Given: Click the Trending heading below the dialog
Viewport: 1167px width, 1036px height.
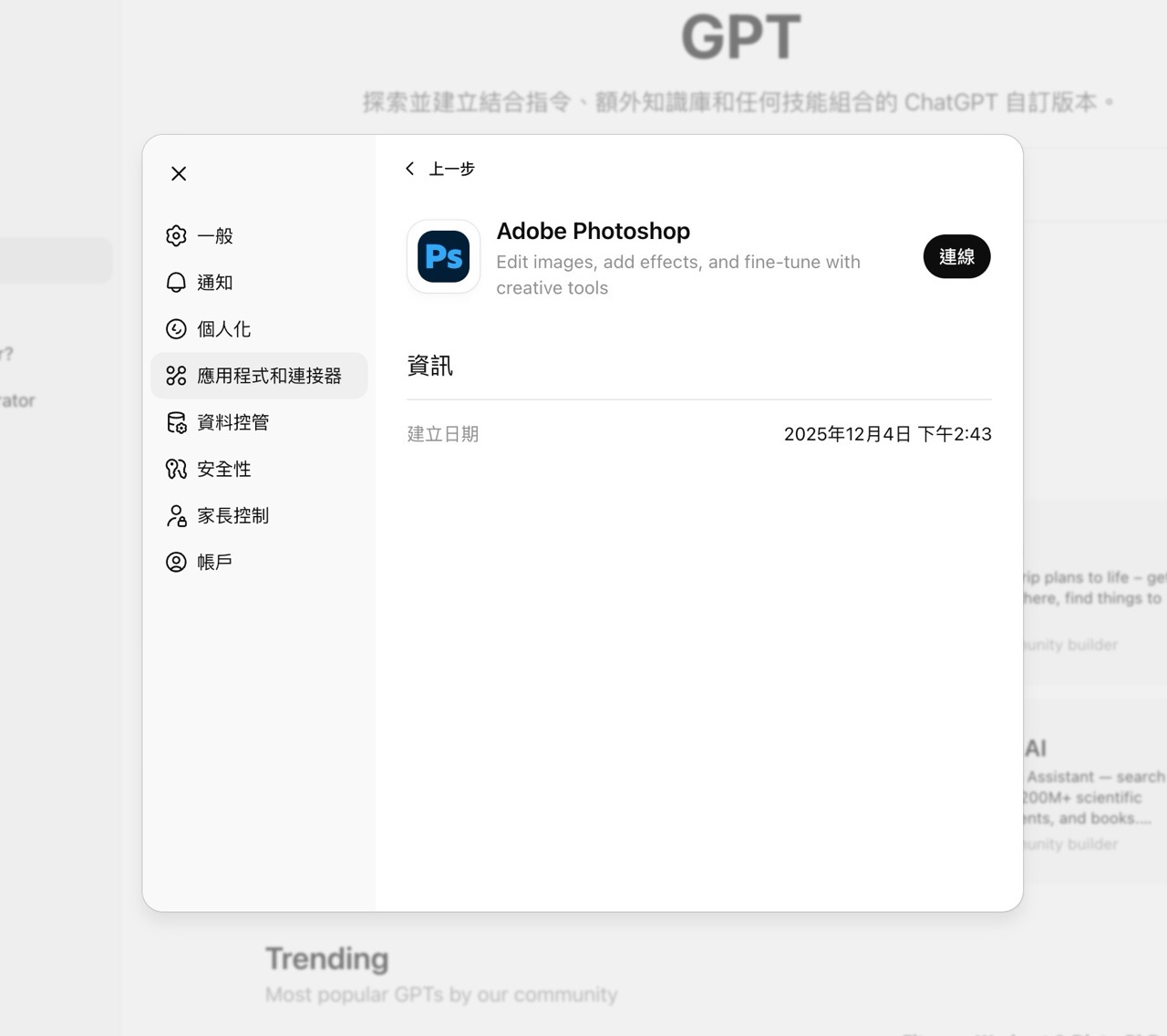Looking at the screenshot, I should coord(326,958).
